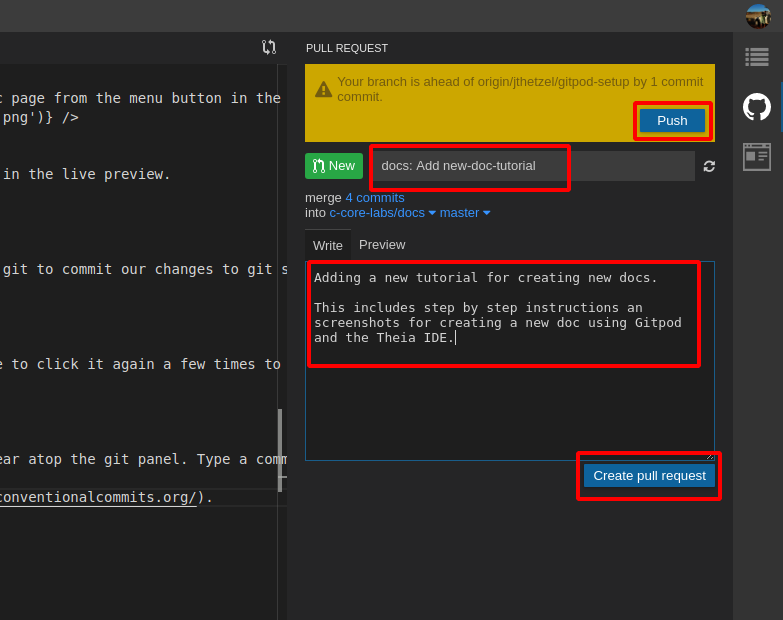Click the editor vertical scrollbar thumb
This screenshot has height=620, width=783.
(280, 450)
